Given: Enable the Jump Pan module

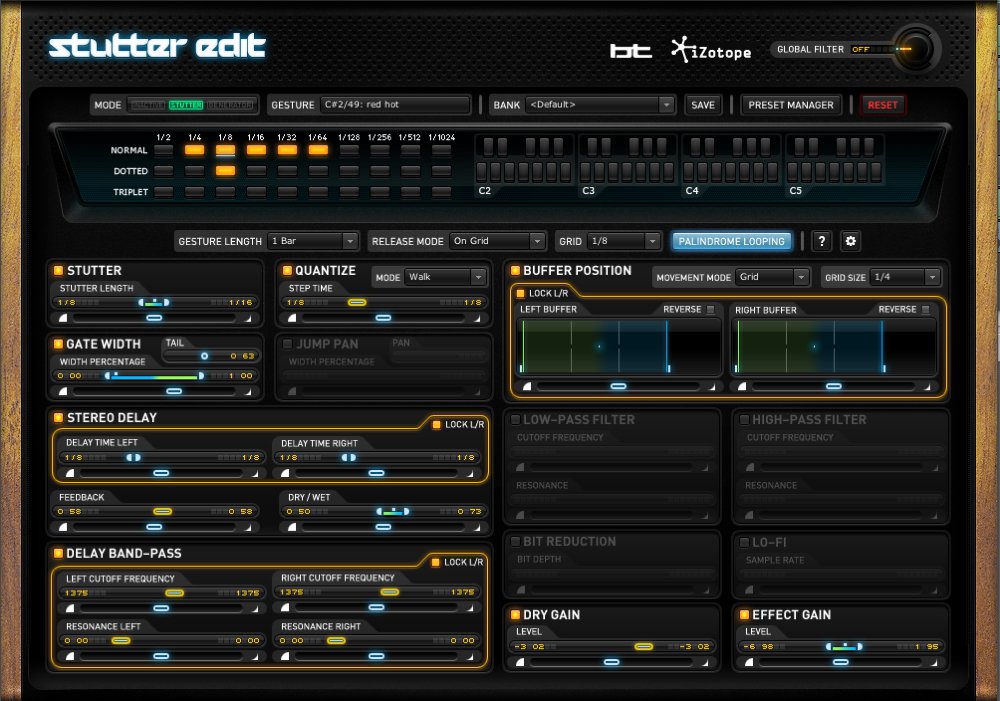Looking at the screenshot, I should tap(288, 344).
